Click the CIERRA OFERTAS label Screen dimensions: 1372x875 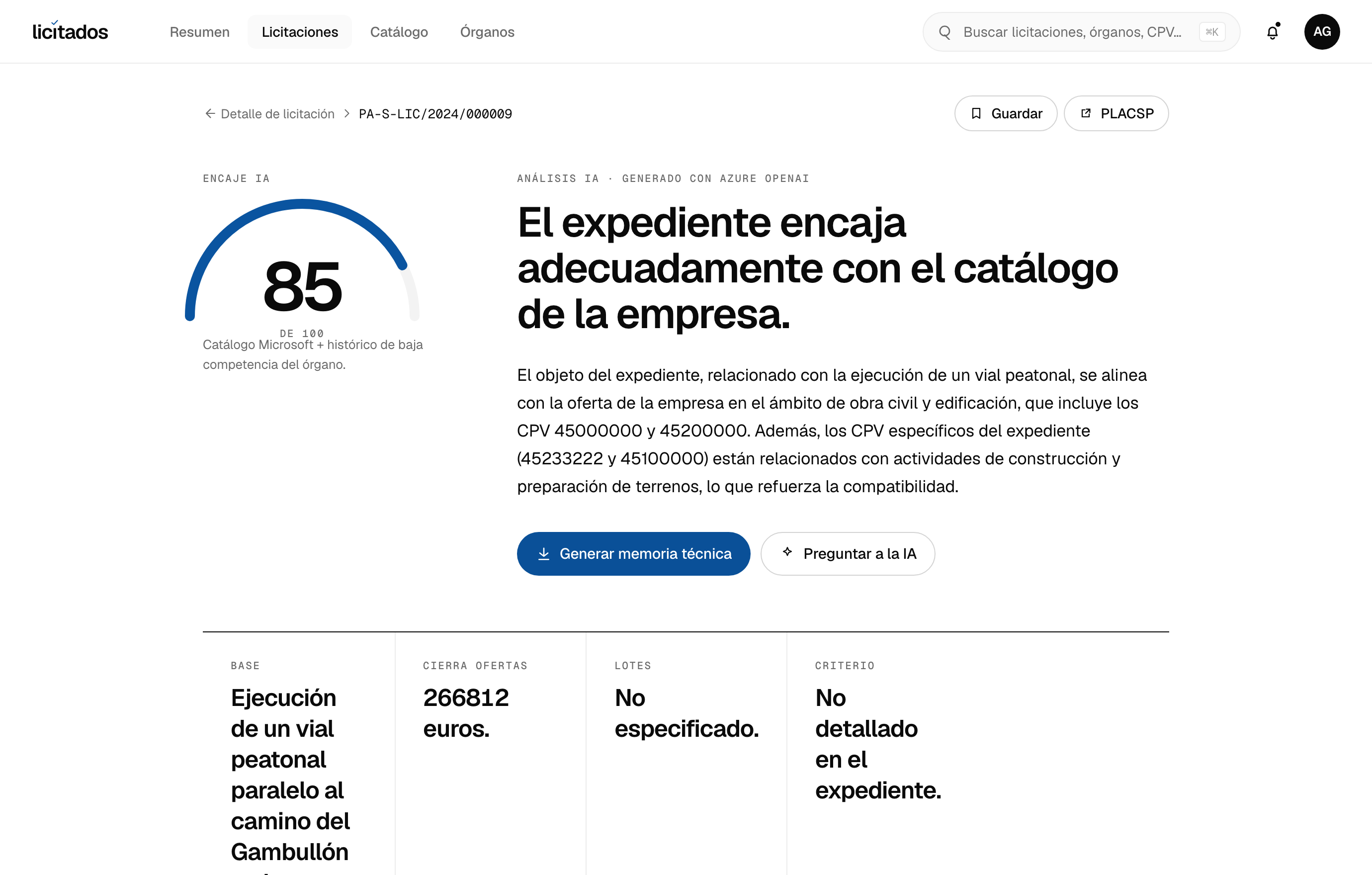pos(475,665)
